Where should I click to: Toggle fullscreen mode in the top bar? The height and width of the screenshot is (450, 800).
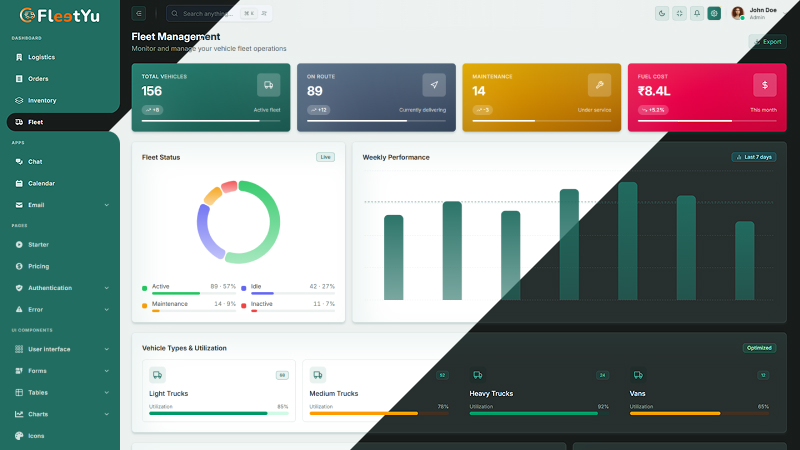(x=679, y=13)
